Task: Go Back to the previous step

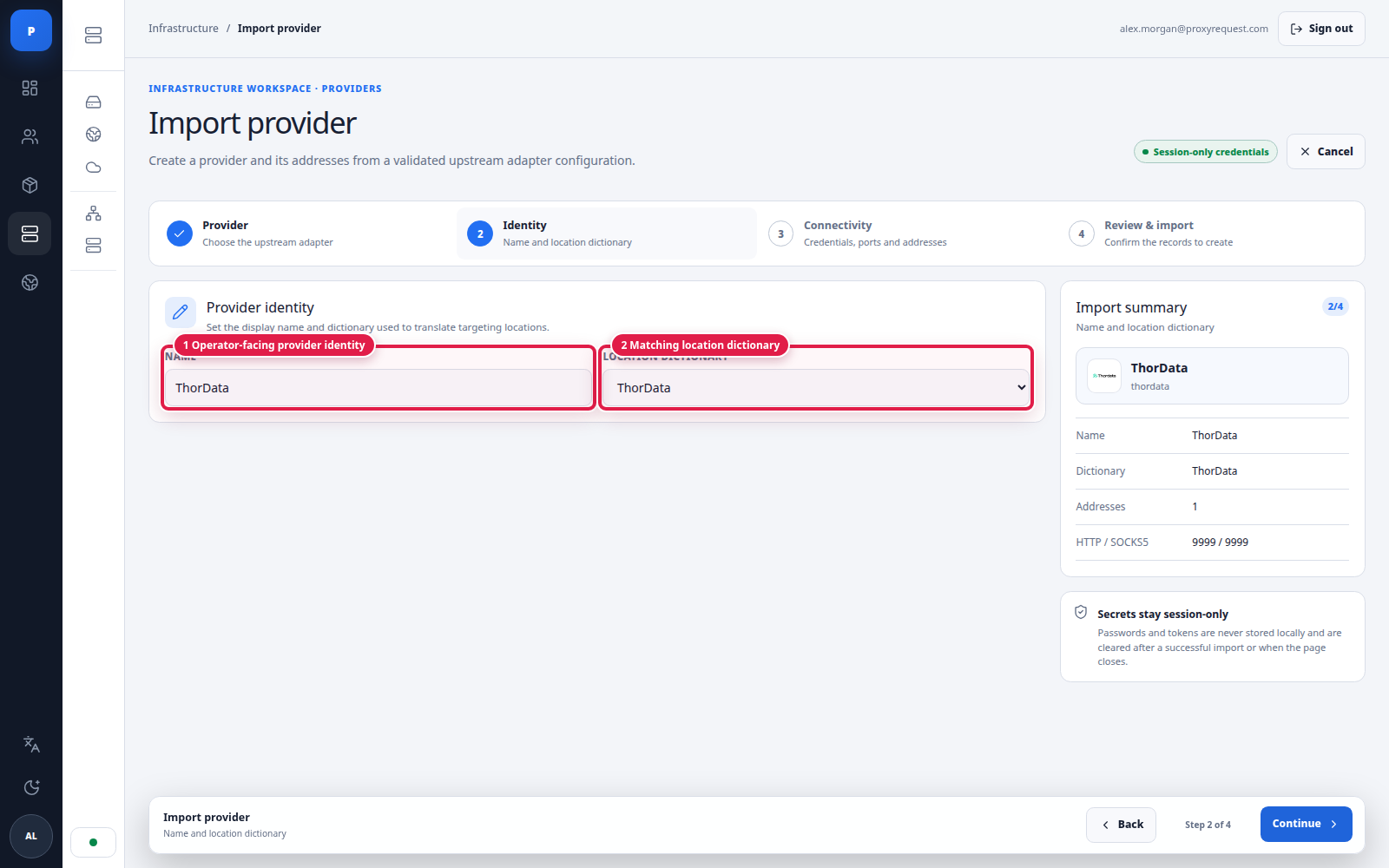Action: 1121,825
